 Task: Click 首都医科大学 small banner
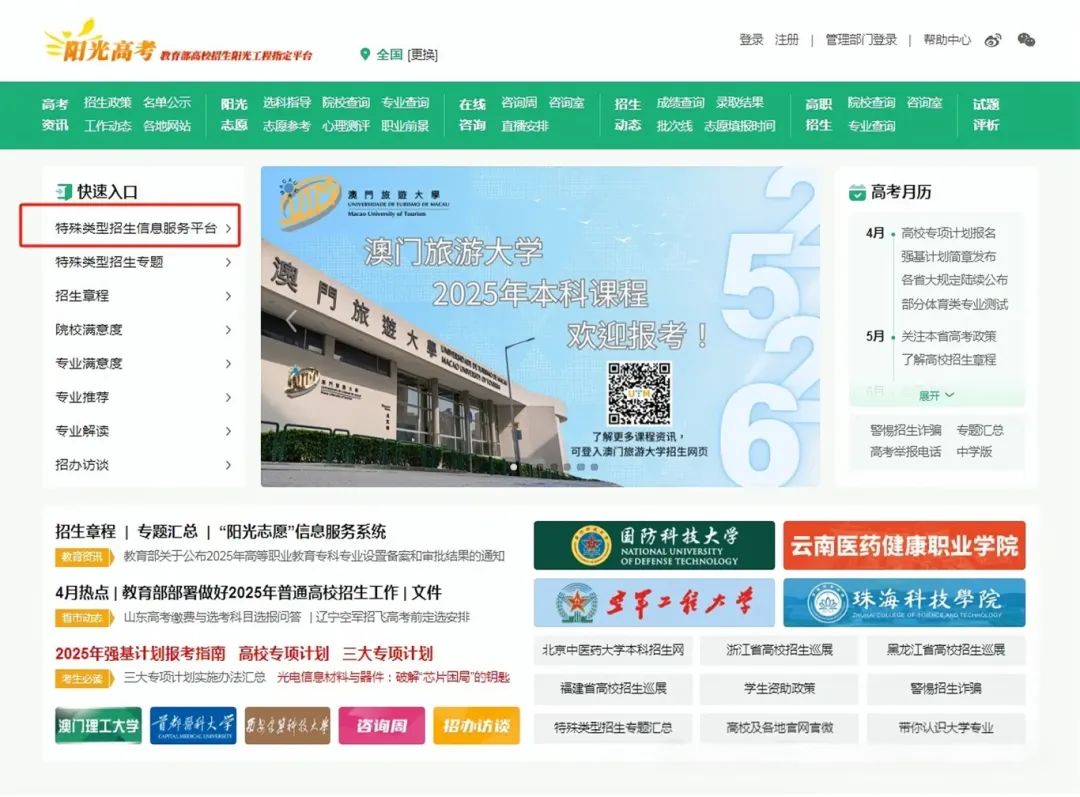(193, 725)
